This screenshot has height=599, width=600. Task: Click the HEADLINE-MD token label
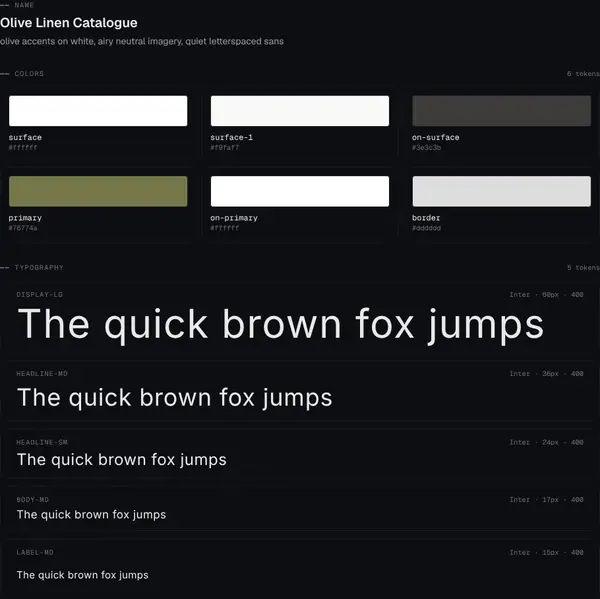42,374
